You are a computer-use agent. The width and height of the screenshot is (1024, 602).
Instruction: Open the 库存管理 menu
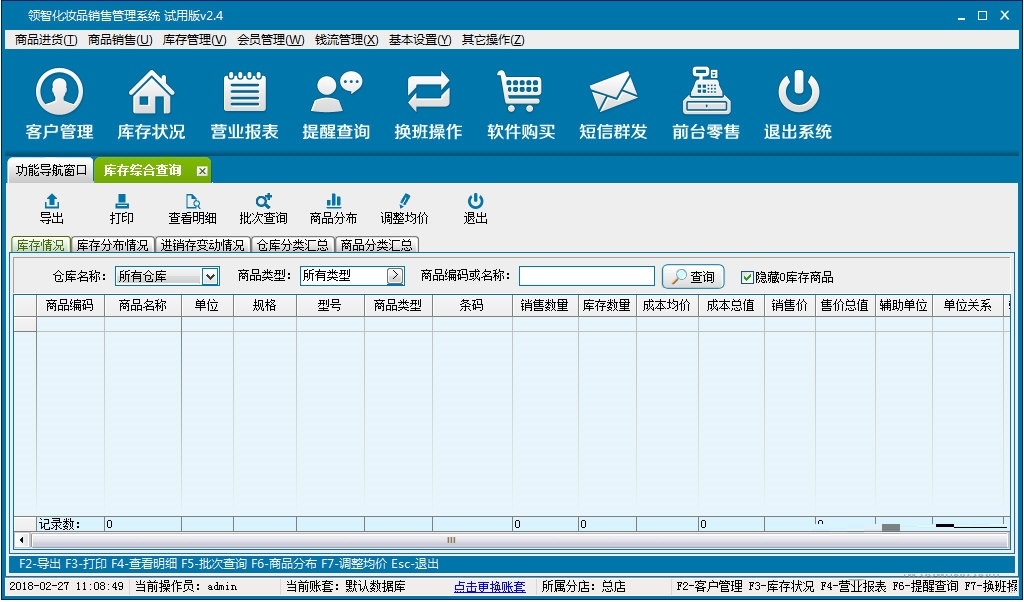[x=194, y=40]
